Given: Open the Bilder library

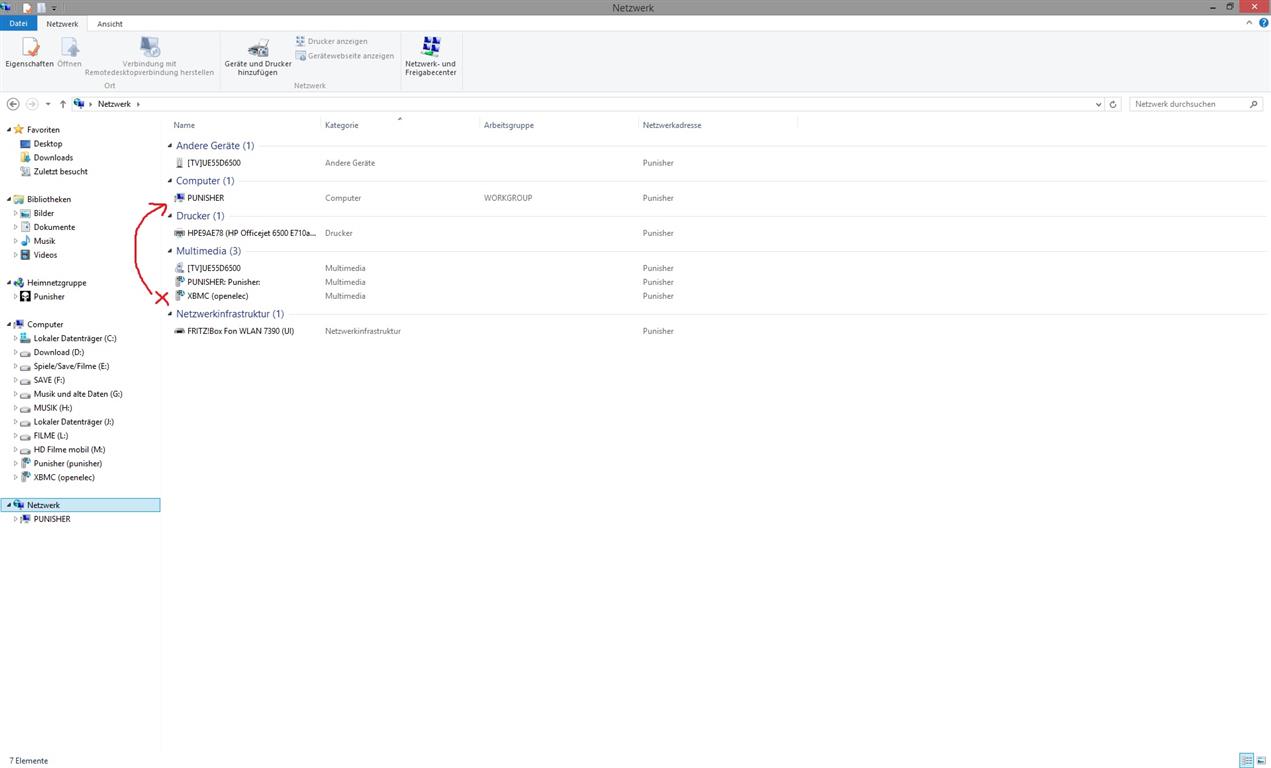Looking at the screenshot, I should (43, 213).
